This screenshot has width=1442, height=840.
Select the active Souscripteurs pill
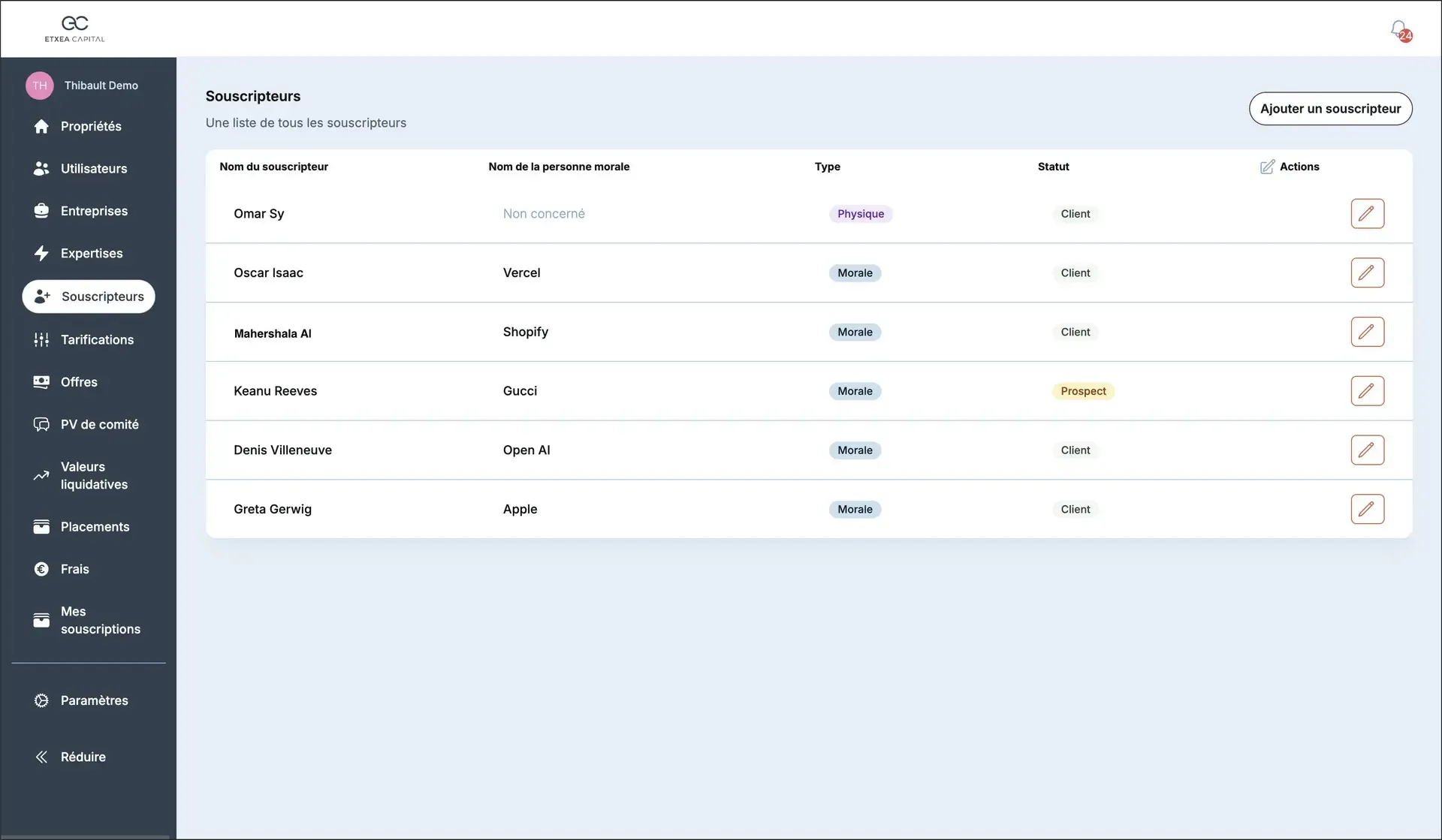point(89,297)
